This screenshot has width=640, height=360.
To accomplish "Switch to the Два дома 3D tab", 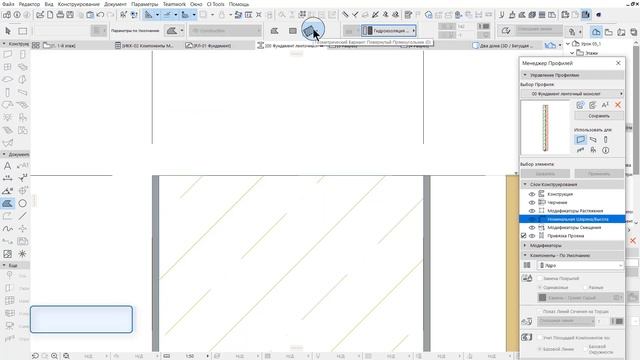I will point(503,45).
